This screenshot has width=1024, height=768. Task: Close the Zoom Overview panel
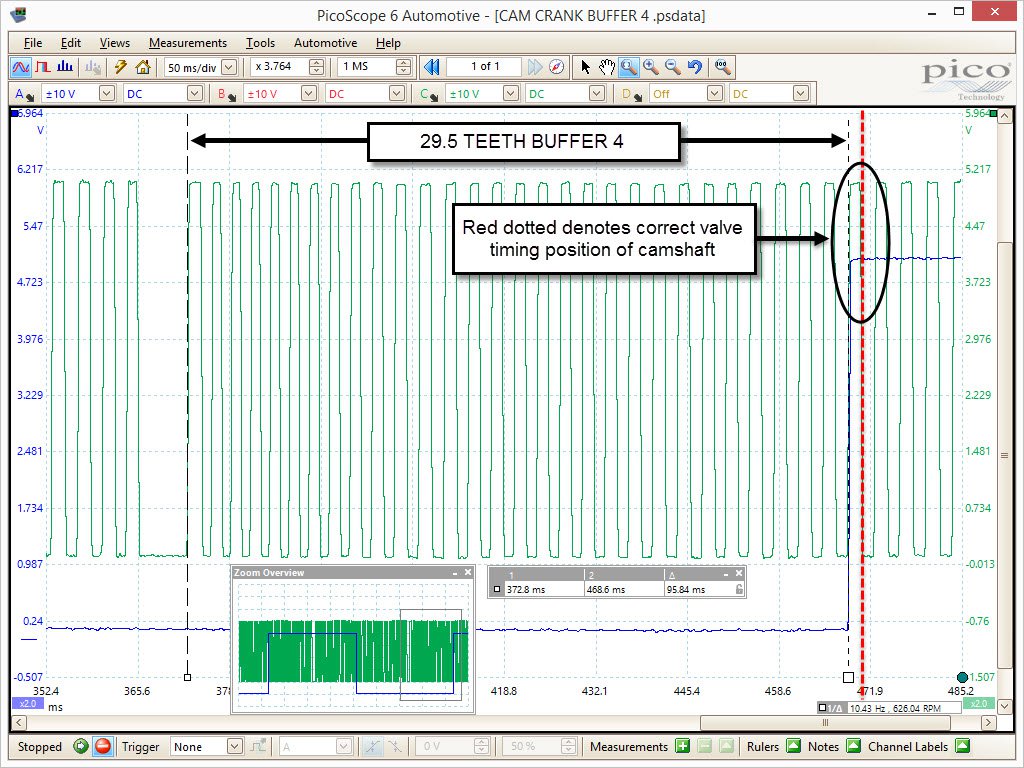[467, 573]
